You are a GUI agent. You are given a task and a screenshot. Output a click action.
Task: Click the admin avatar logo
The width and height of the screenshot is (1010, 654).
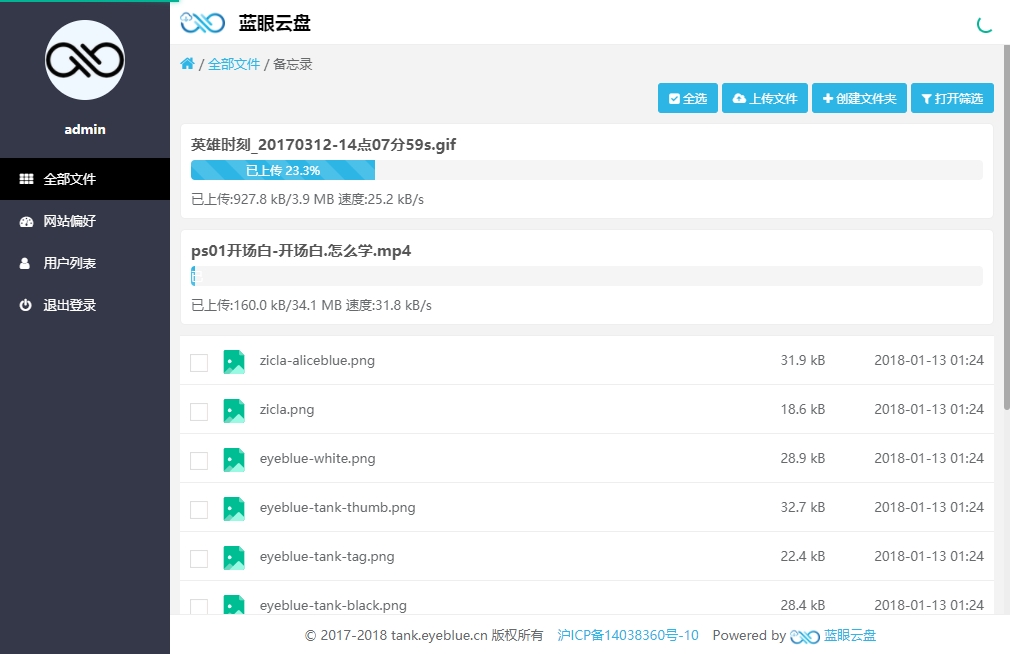click(x=85, y=60)
